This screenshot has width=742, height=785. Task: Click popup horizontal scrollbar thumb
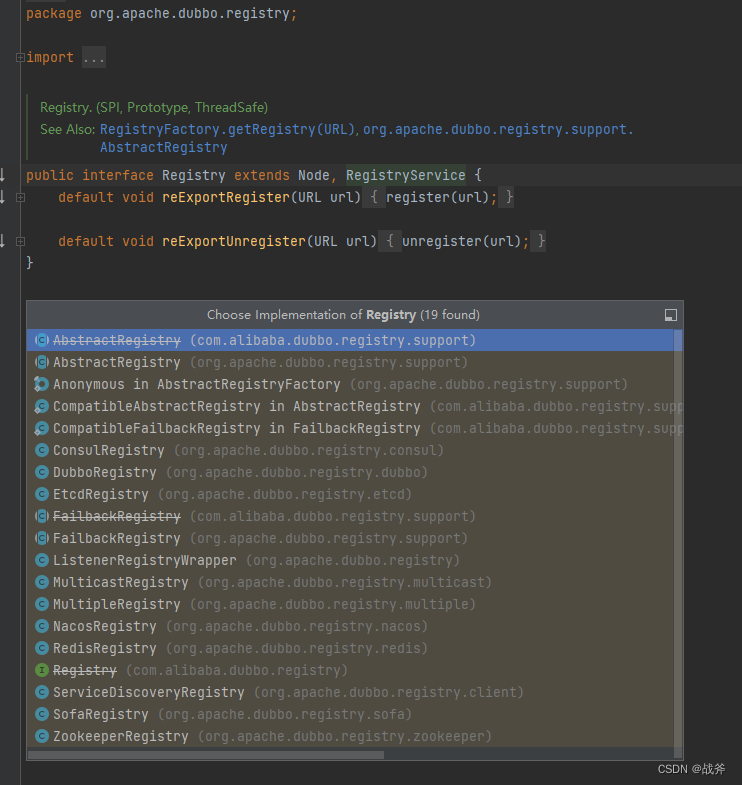click(x=206, y=754)
